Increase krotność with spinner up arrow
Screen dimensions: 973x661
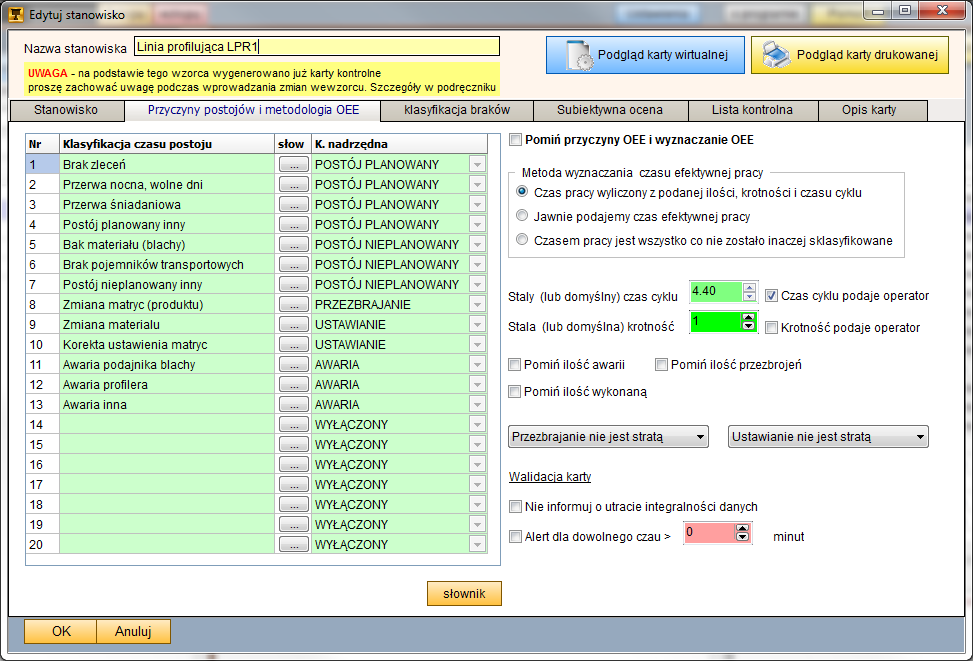748,317
